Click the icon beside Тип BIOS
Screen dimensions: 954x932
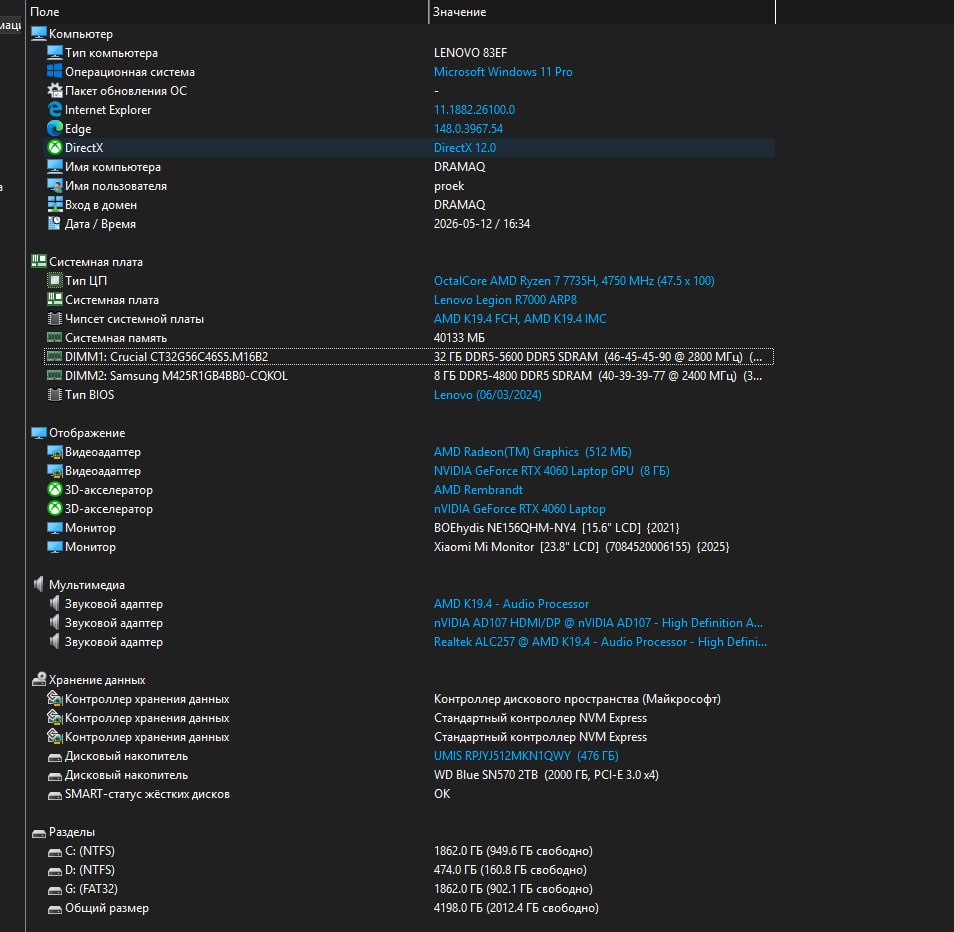pyautogui.click(x=55, y=394)
